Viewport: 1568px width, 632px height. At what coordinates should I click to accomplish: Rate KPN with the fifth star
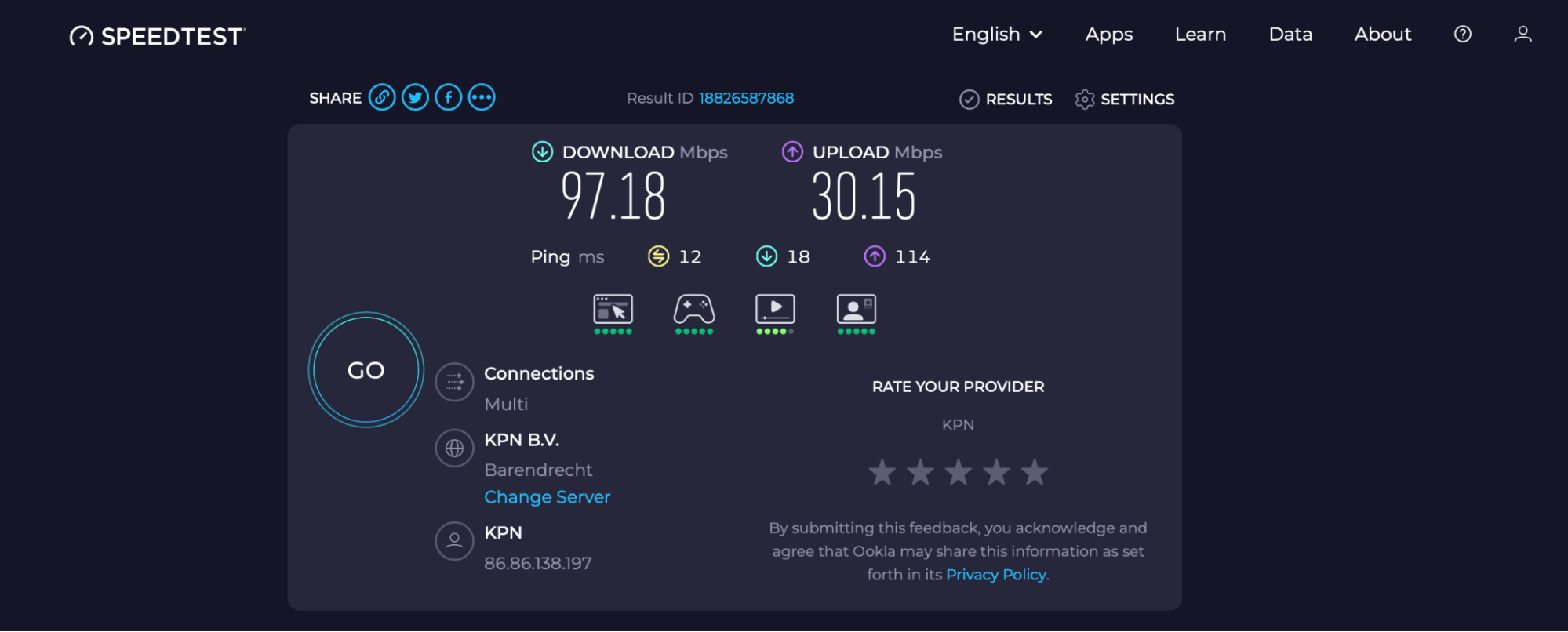(1035, 472)
